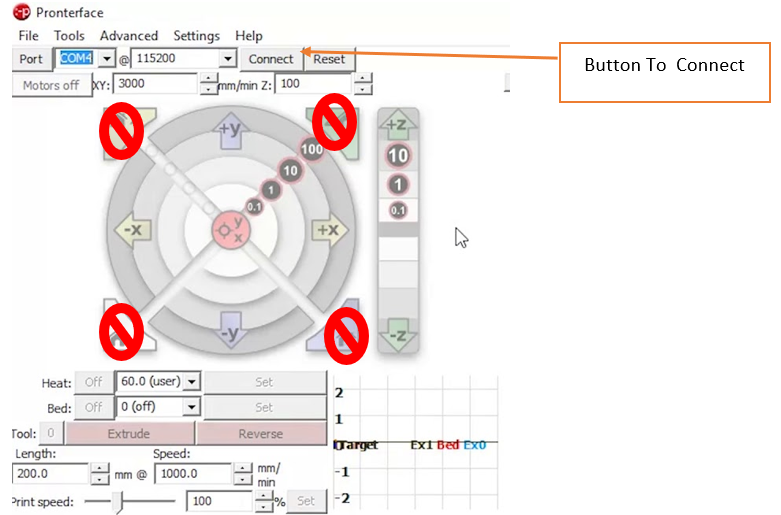Click the Port button
The image size is (781, 515).
(x=31, y=59)
